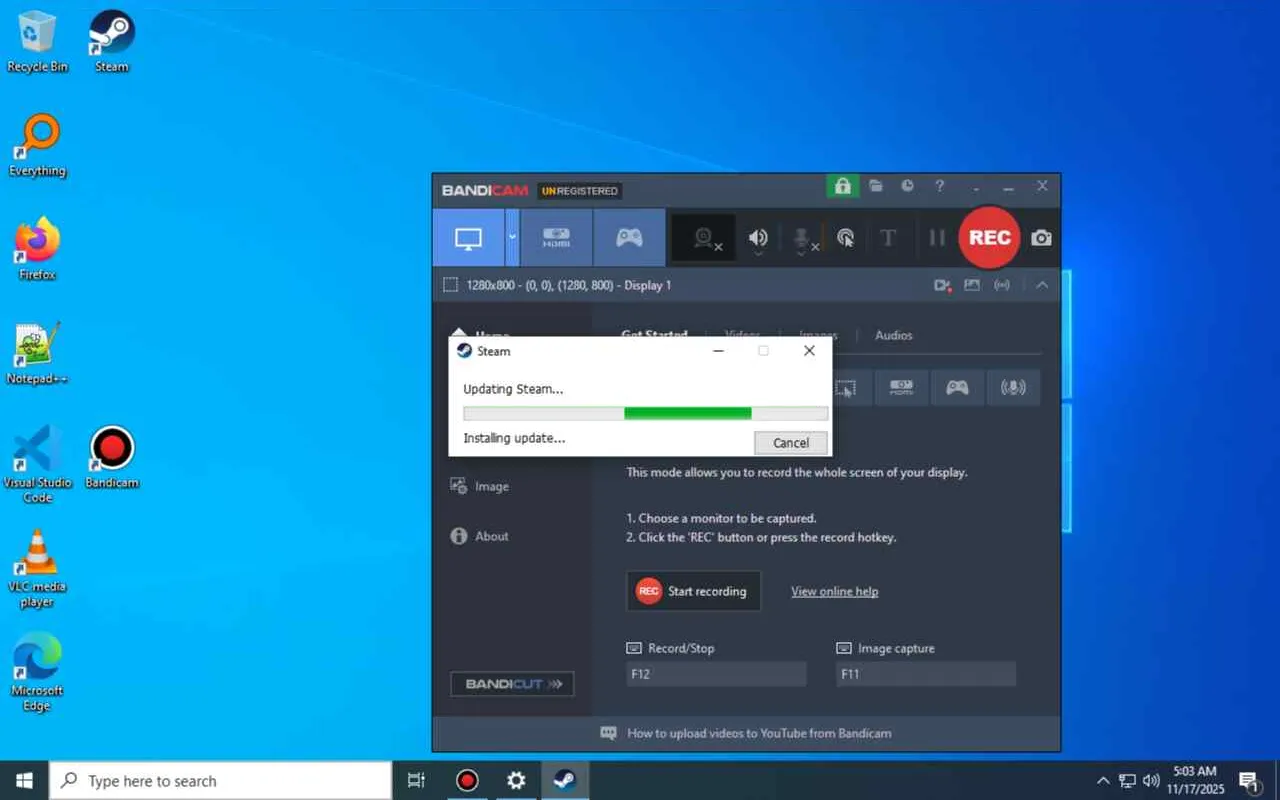Click the Recycle Bin desktop icon

tap(38, 42)
